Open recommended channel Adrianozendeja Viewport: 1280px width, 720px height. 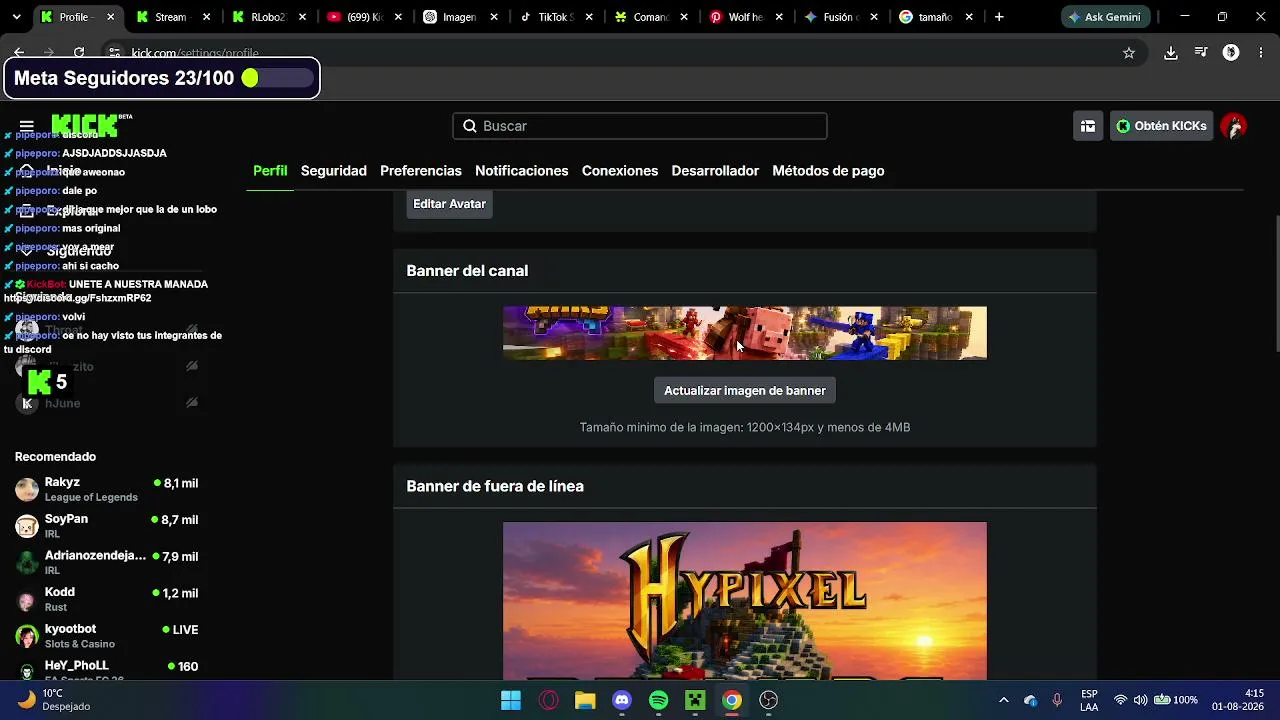pyautogui.click(x=107, y=563)
